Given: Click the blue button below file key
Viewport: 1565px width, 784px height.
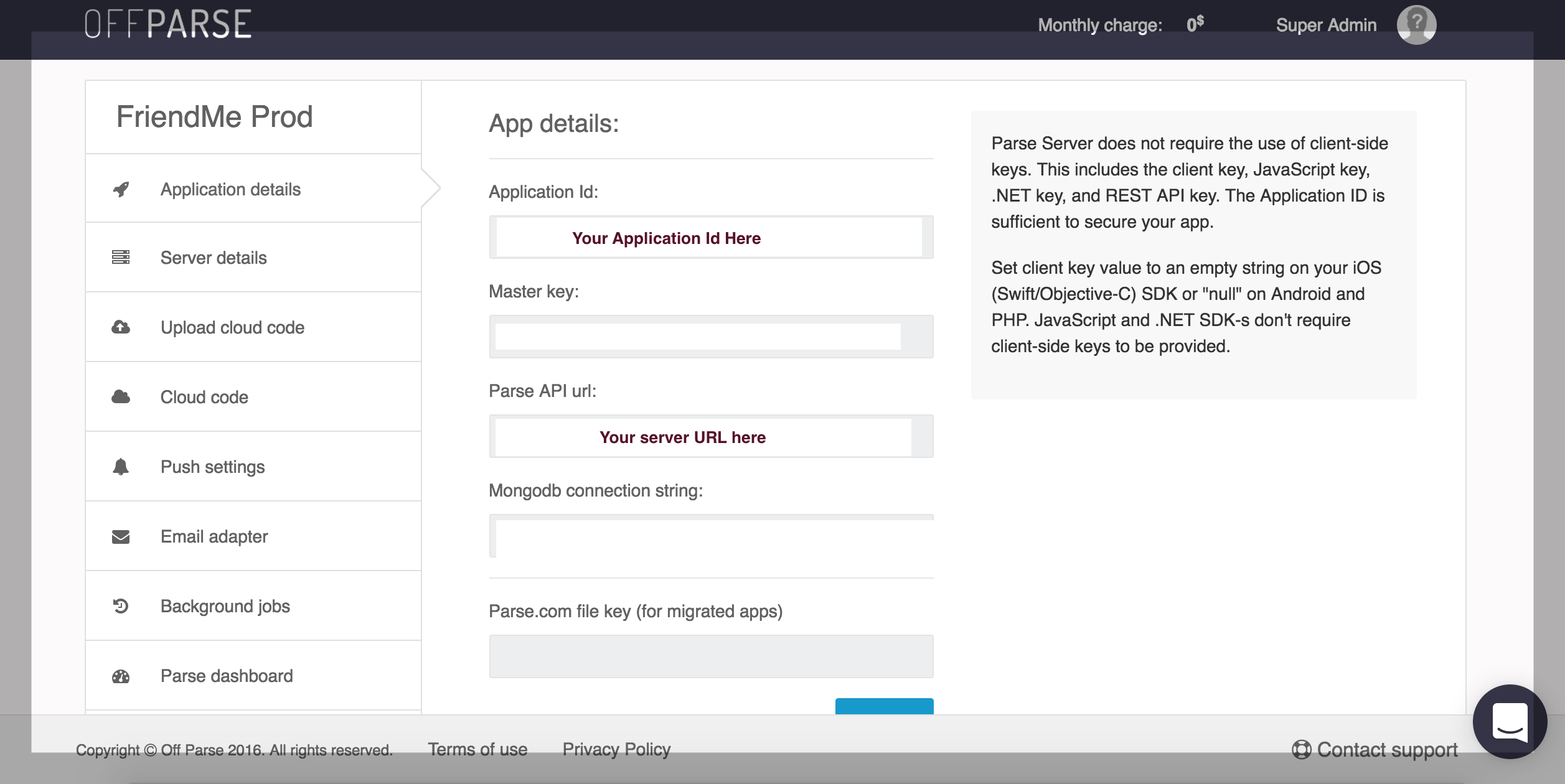Looking at the screenshot, I should coord(884,707).
